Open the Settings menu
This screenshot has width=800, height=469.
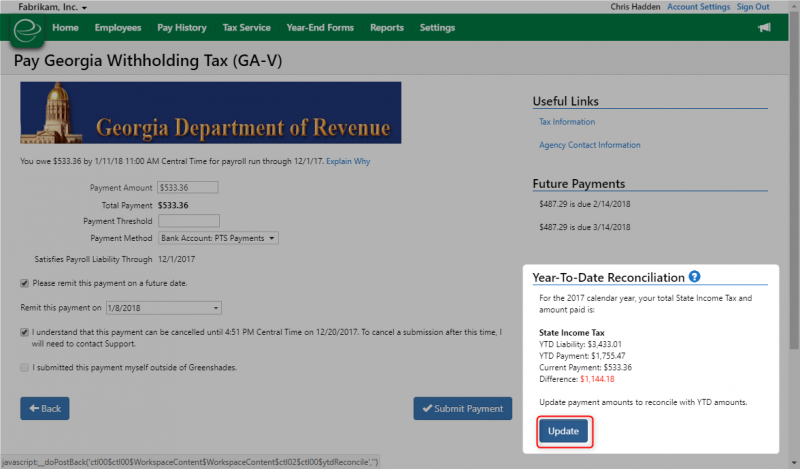coord(437,28)
